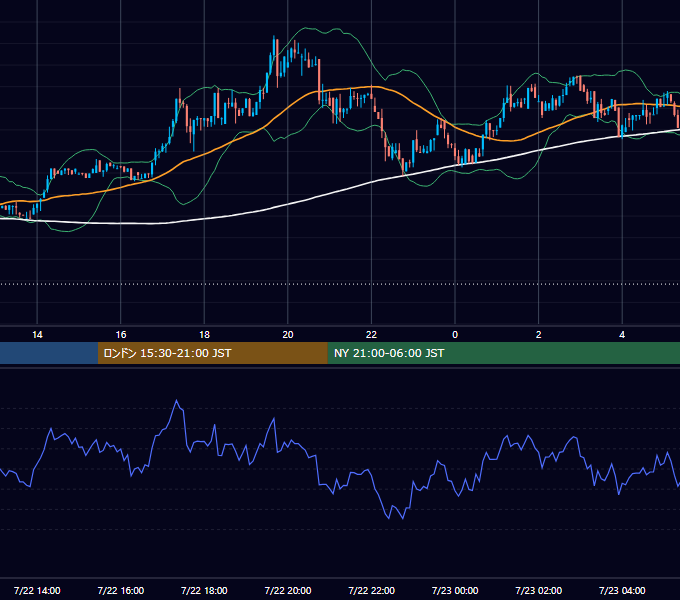Click the 7/23 04:00 time label

(622, 590)
